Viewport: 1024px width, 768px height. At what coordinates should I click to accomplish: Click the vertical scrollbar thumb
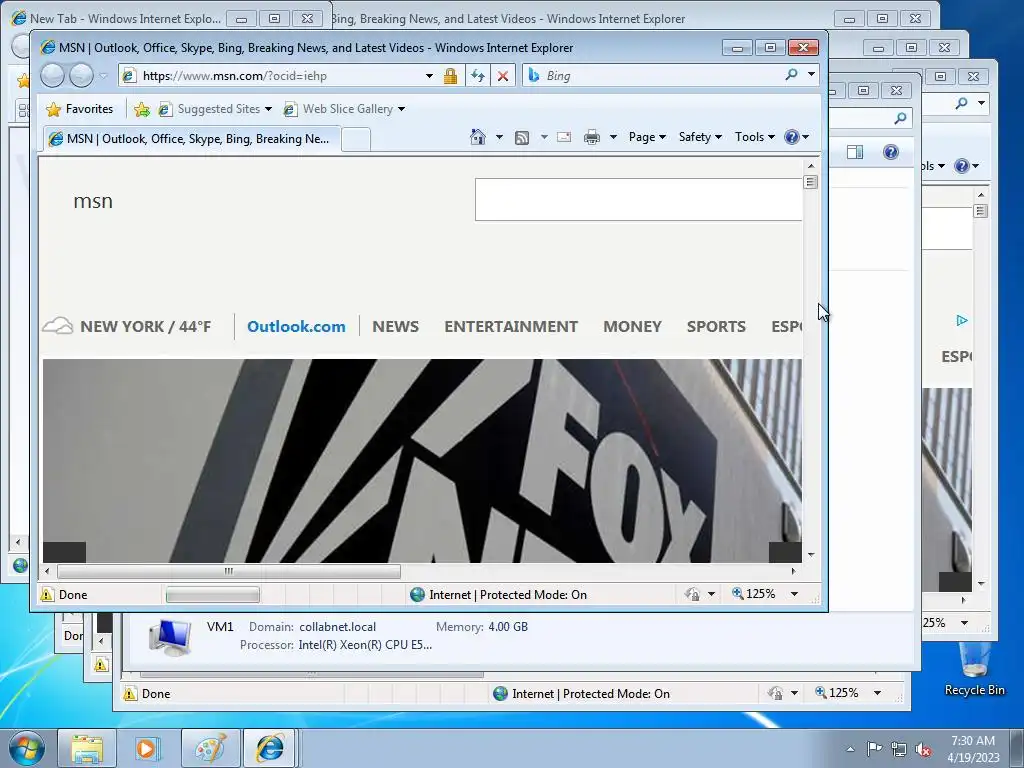810,182
